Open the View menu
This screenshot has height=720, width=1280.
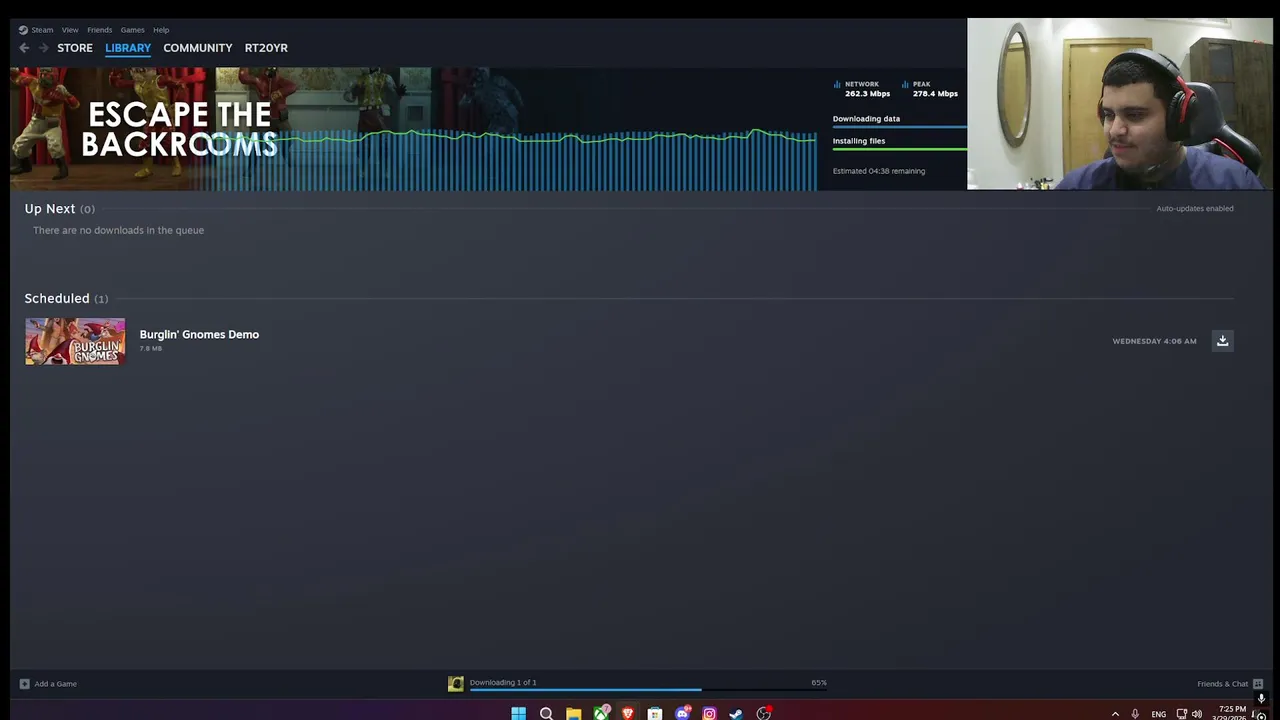click(x=70, y=30)
